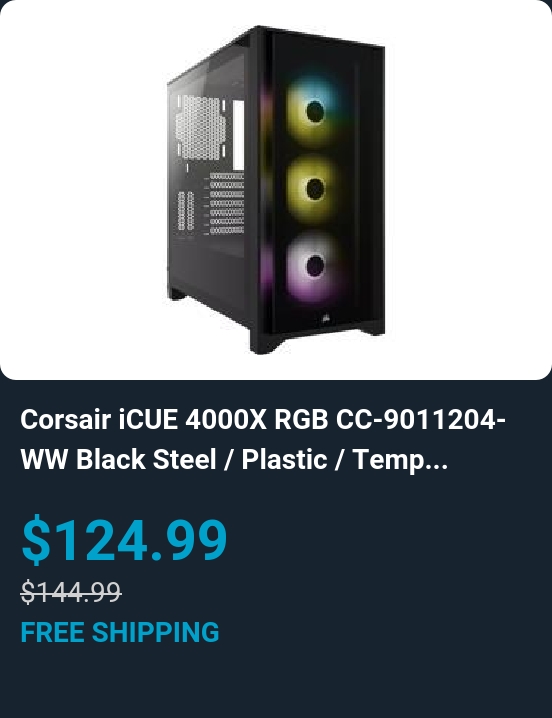Open the Corsair iCUE 4000X product image
Viewport: 552px width, 718px height.
tap(276, 190)
